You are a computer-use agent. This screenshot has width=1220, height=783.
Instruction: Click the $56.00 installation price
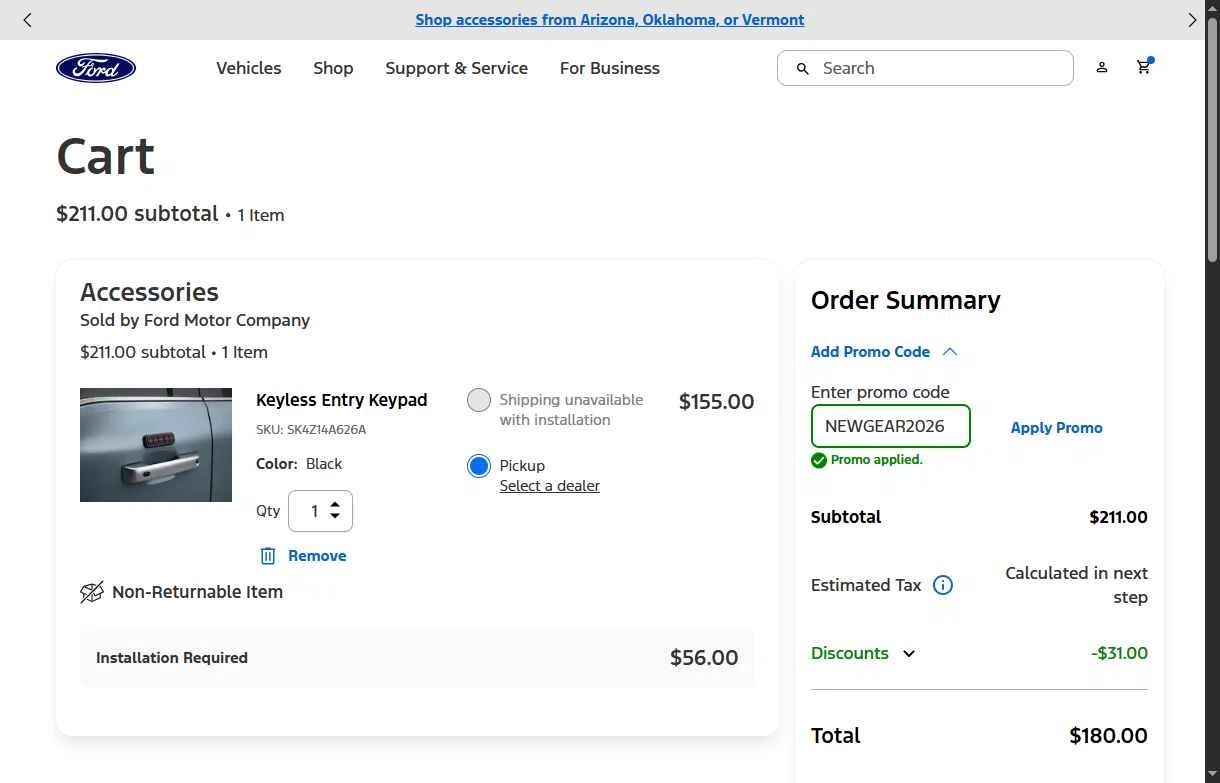click(x=704, y=658)
